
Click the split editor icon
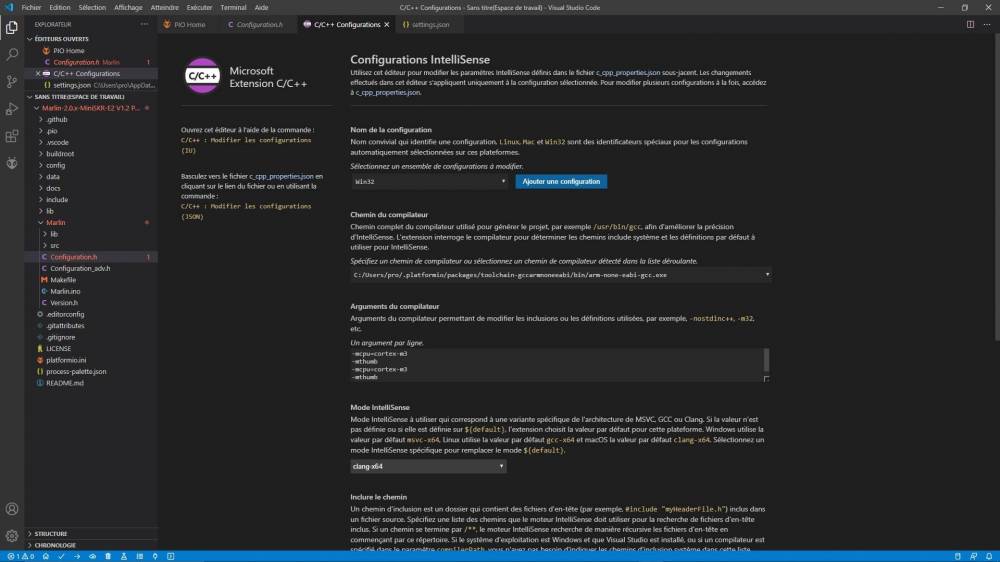(970, 24)
